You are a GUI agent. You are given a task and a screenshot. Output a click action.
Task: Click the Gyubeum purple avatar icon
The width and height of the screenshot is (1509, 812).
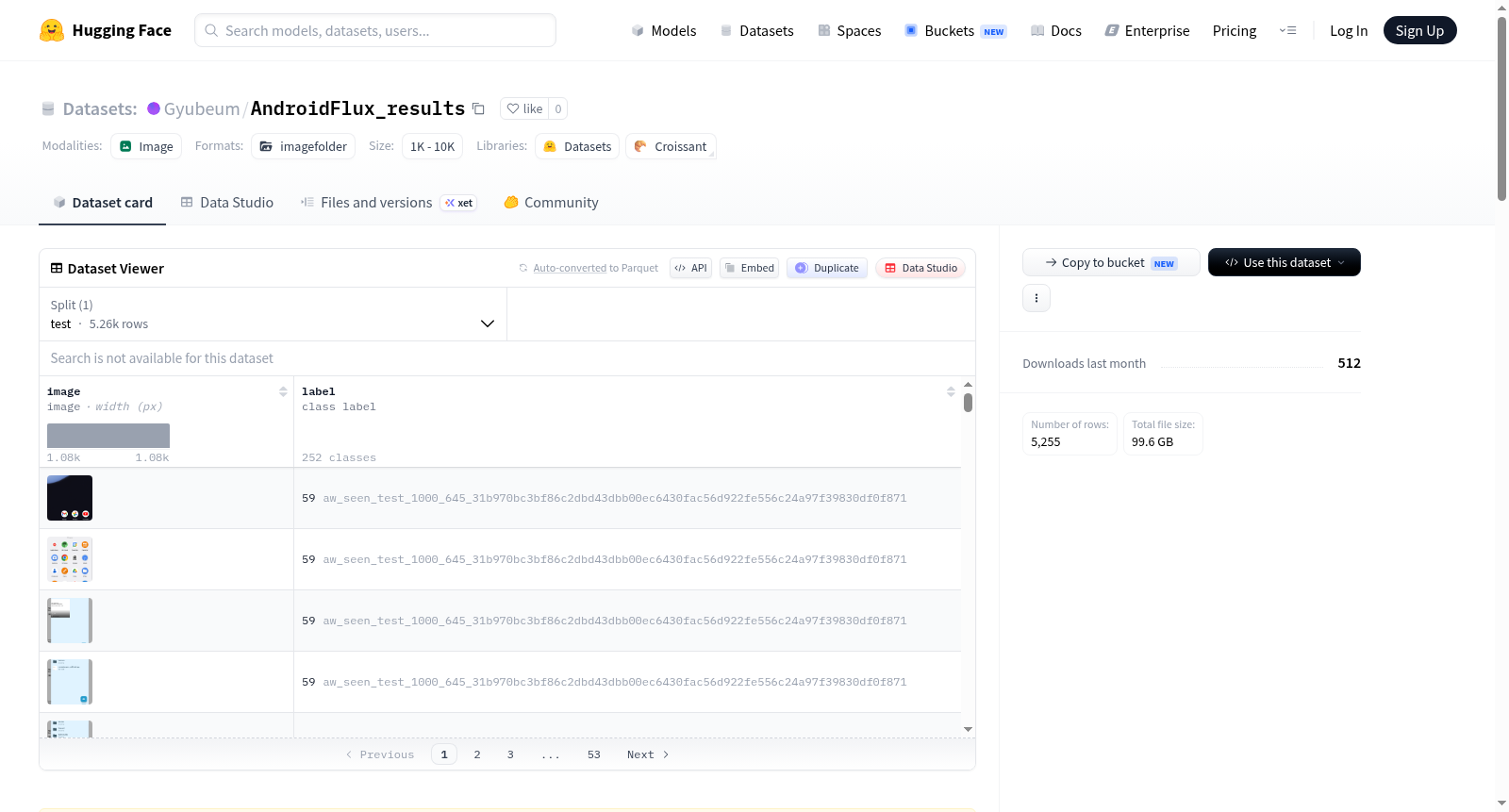click(x=154, y=108)
